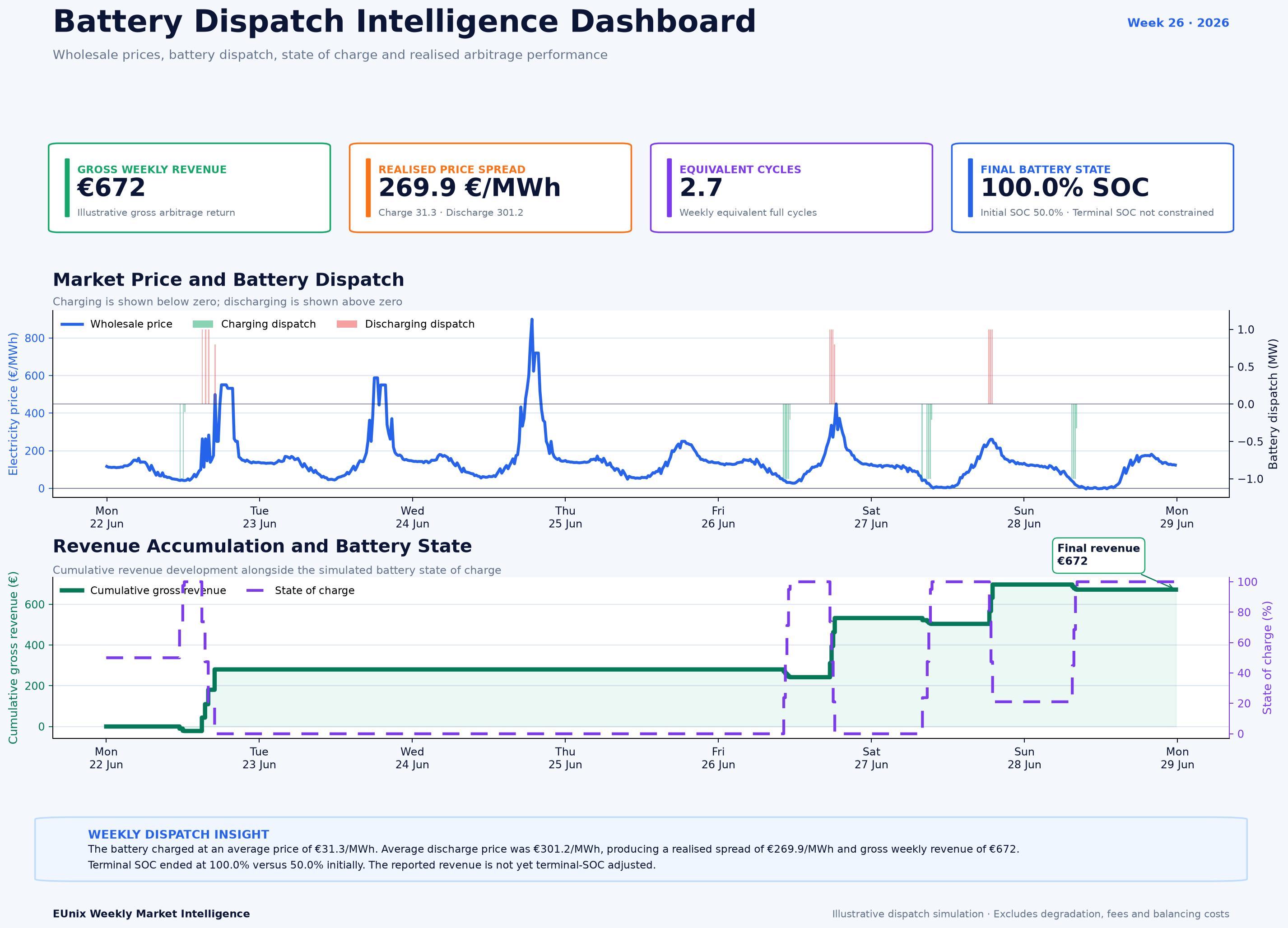This screenshot has height=928, width=1288.
Task: Click the "Cumulative gross revenue (€)" axis label
Action: [x=13, y=658]
